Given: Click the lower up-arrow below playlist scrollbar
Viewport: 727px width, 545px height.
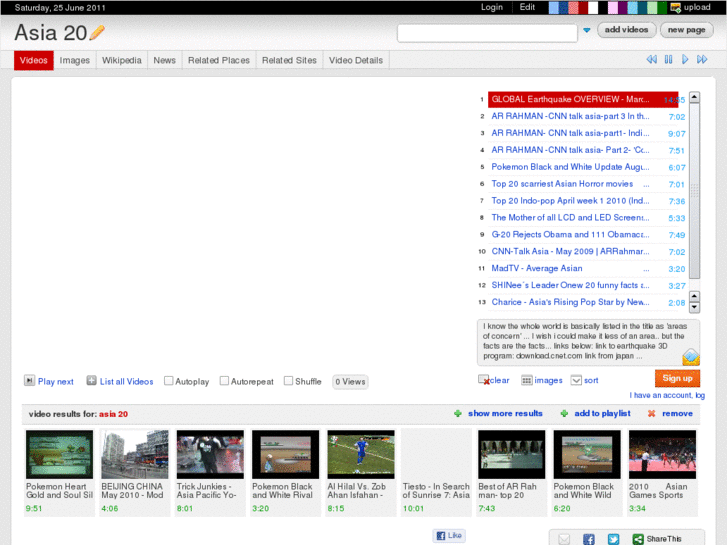Looking at the screenshot, I should coord(694,296).
